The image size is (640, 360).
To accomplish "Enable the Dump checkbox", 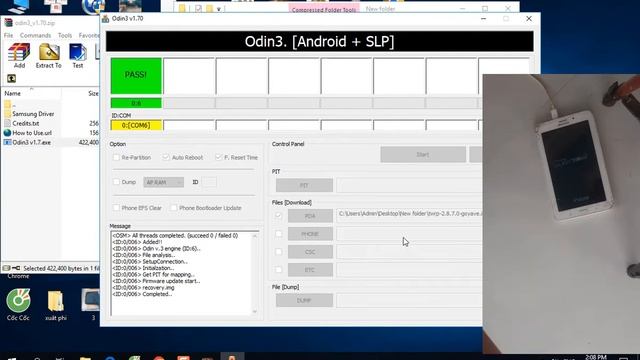I will click(116, 182).
